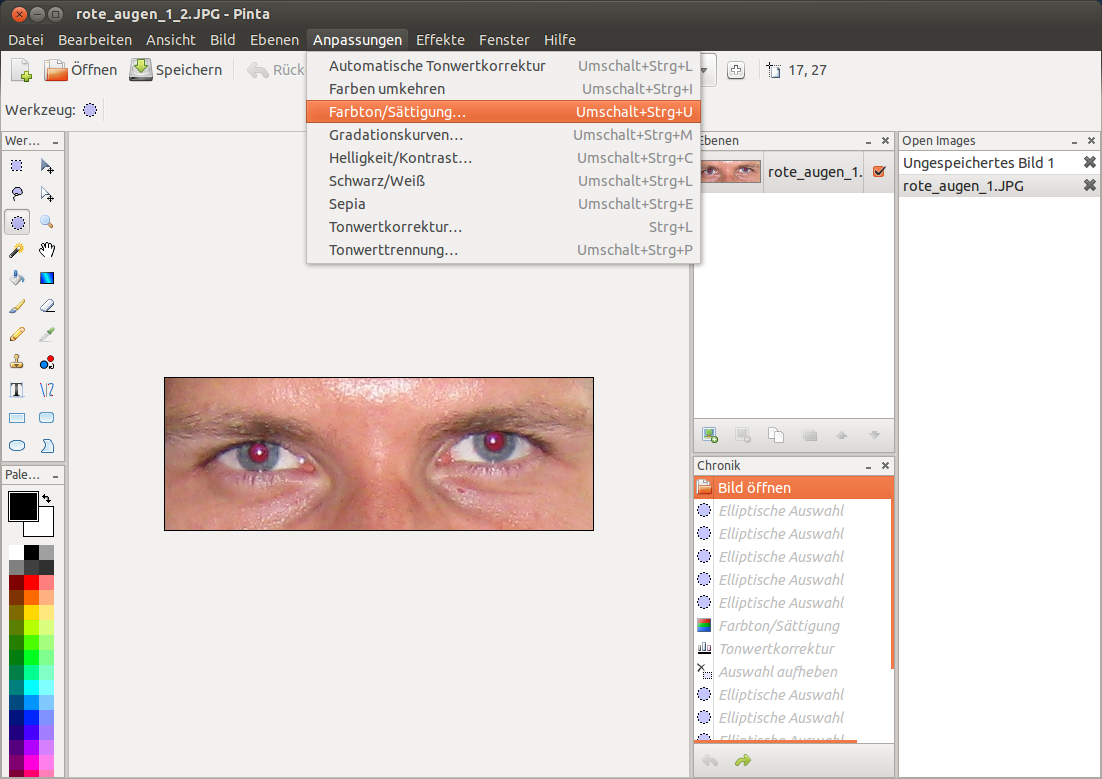Pick the Paint Bucket fill tool
The width and height of the screenshot is (1102, 779).
click(17, 278)
